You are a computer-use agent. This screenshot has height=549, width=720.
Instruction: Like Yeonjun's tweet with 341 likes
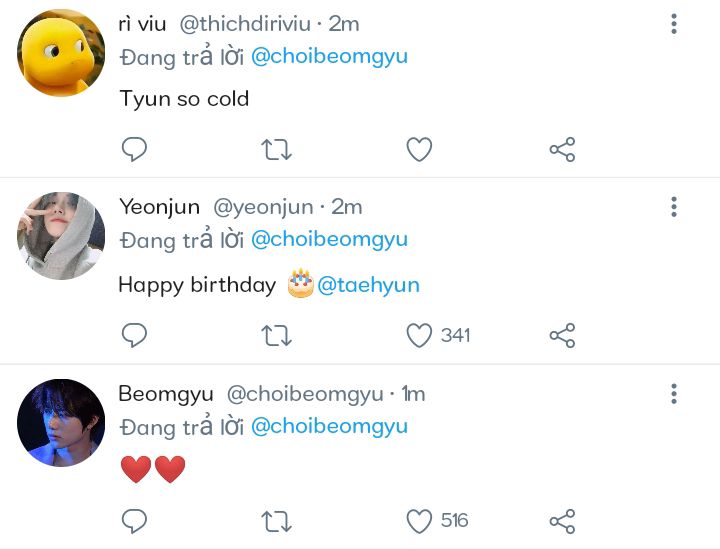tap(419, 335)
